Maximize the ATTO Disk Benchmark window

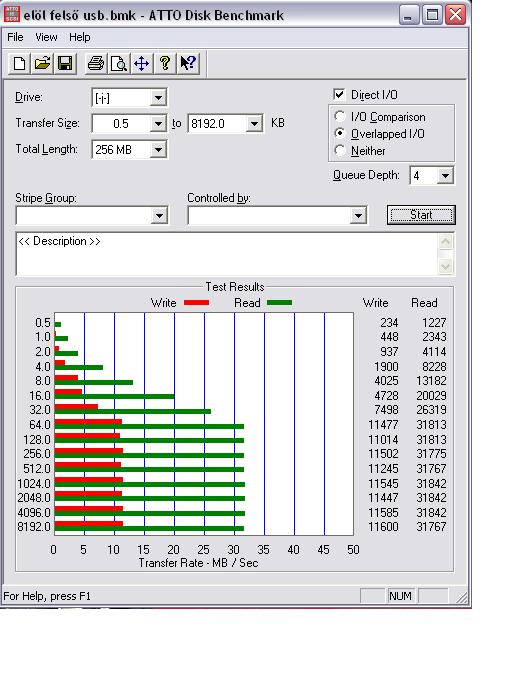click(x=432, y=15)
